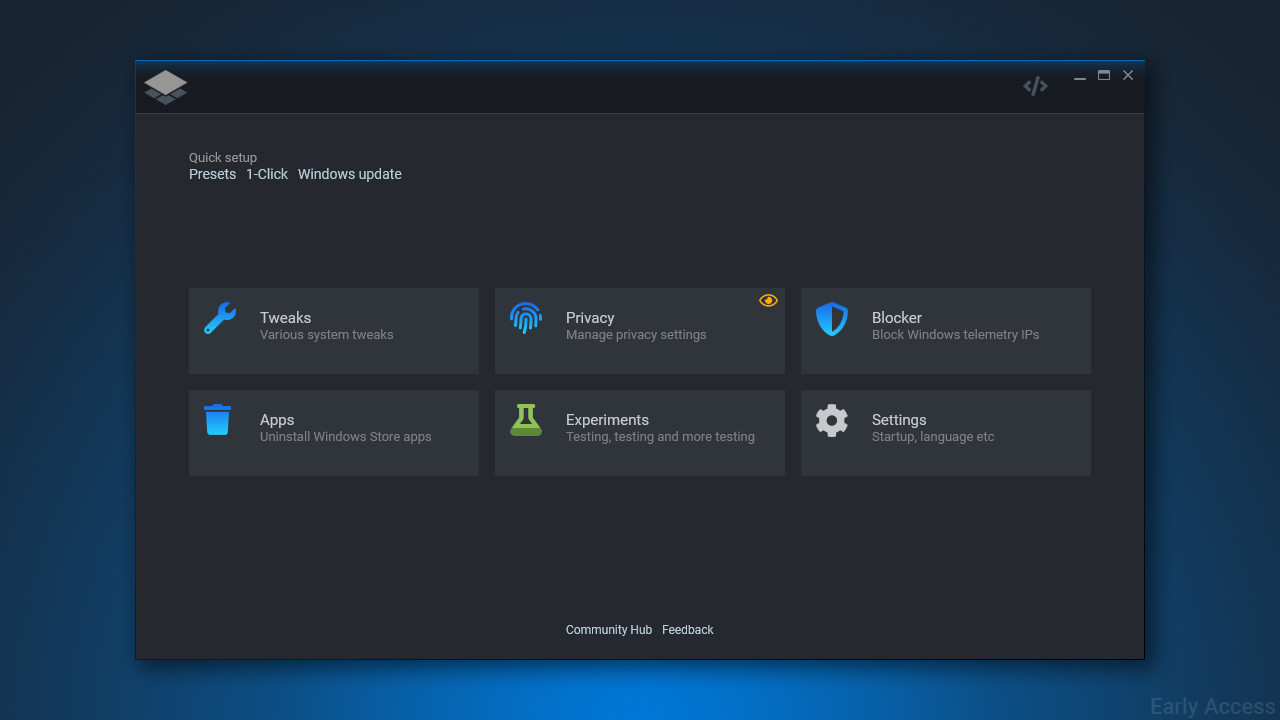Click "Uninstall Windows Store apps" description

coord(346,437)
